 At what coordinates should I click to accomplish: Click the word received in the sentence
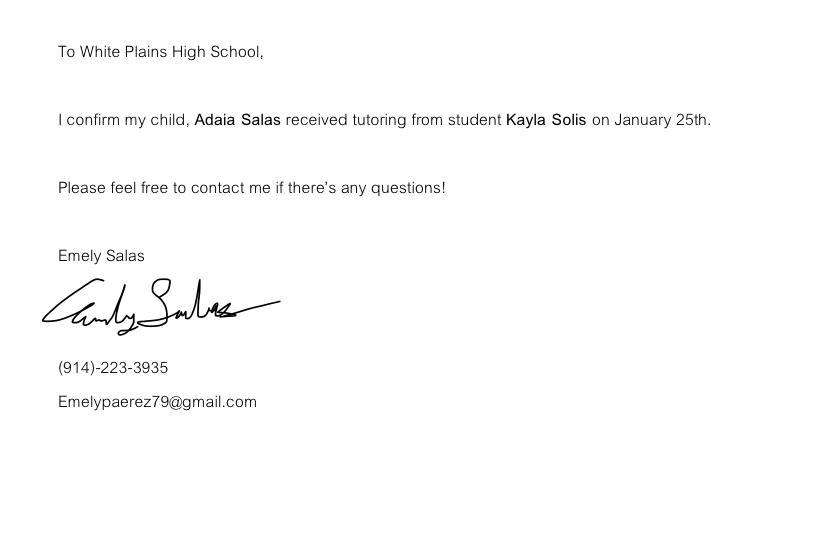[x=316, y=120]
